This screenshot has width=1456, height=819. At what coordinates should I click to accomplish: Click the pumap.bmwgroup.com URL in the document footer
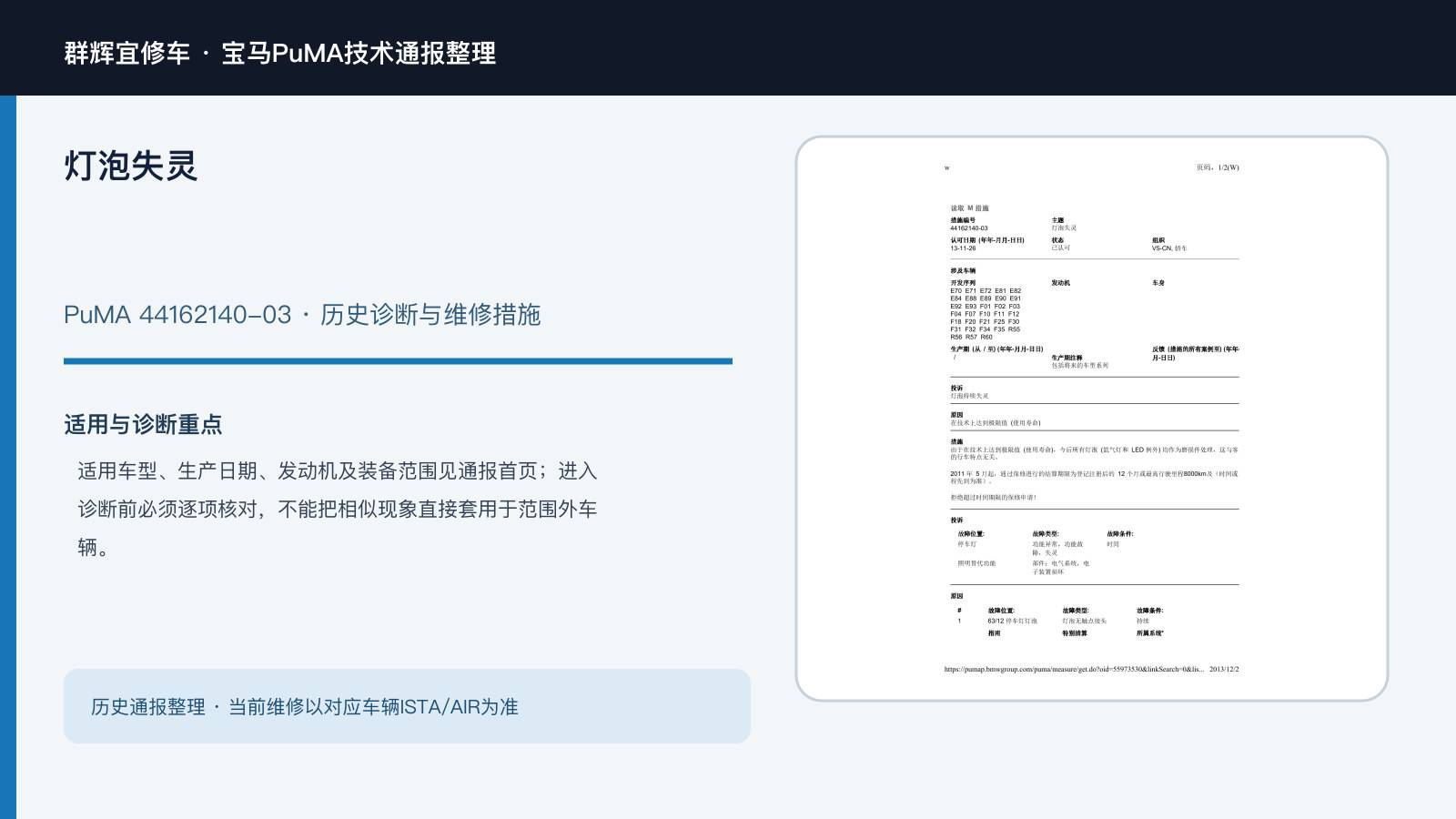tap(1074, 669)
